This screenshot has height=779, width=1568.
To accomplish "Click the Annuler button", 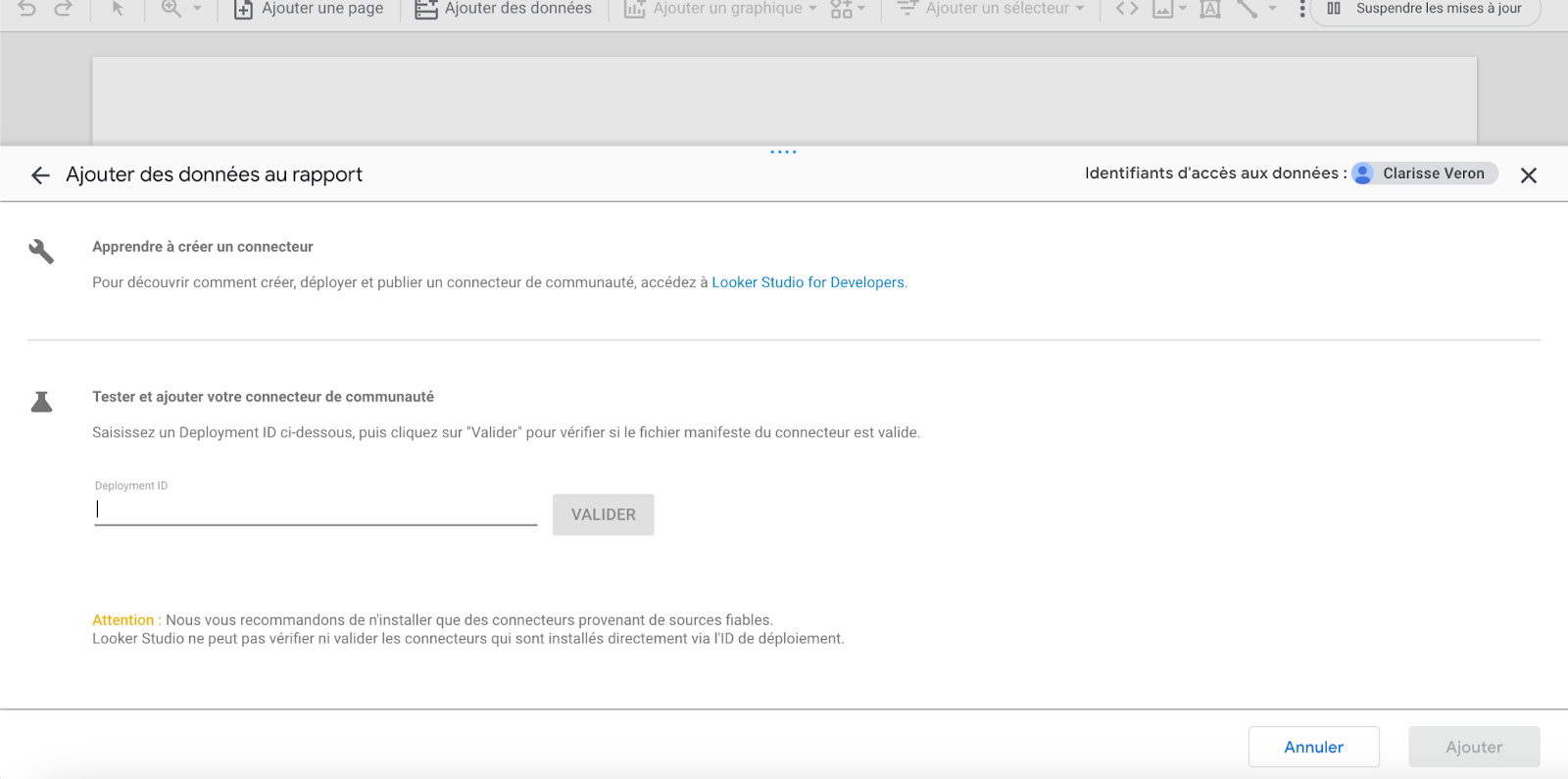I will point(1313,747).
